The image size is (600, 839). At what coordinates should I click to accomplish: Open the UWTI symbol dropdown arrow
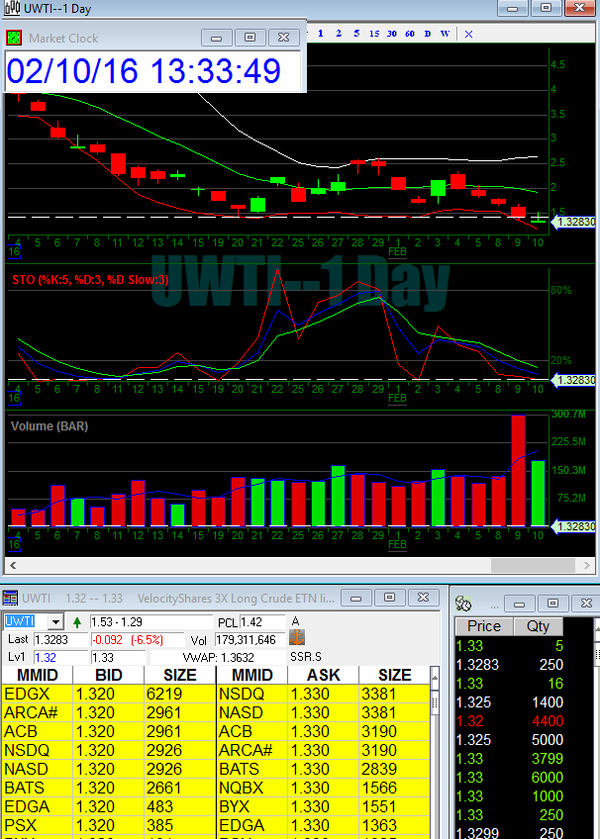55,622
